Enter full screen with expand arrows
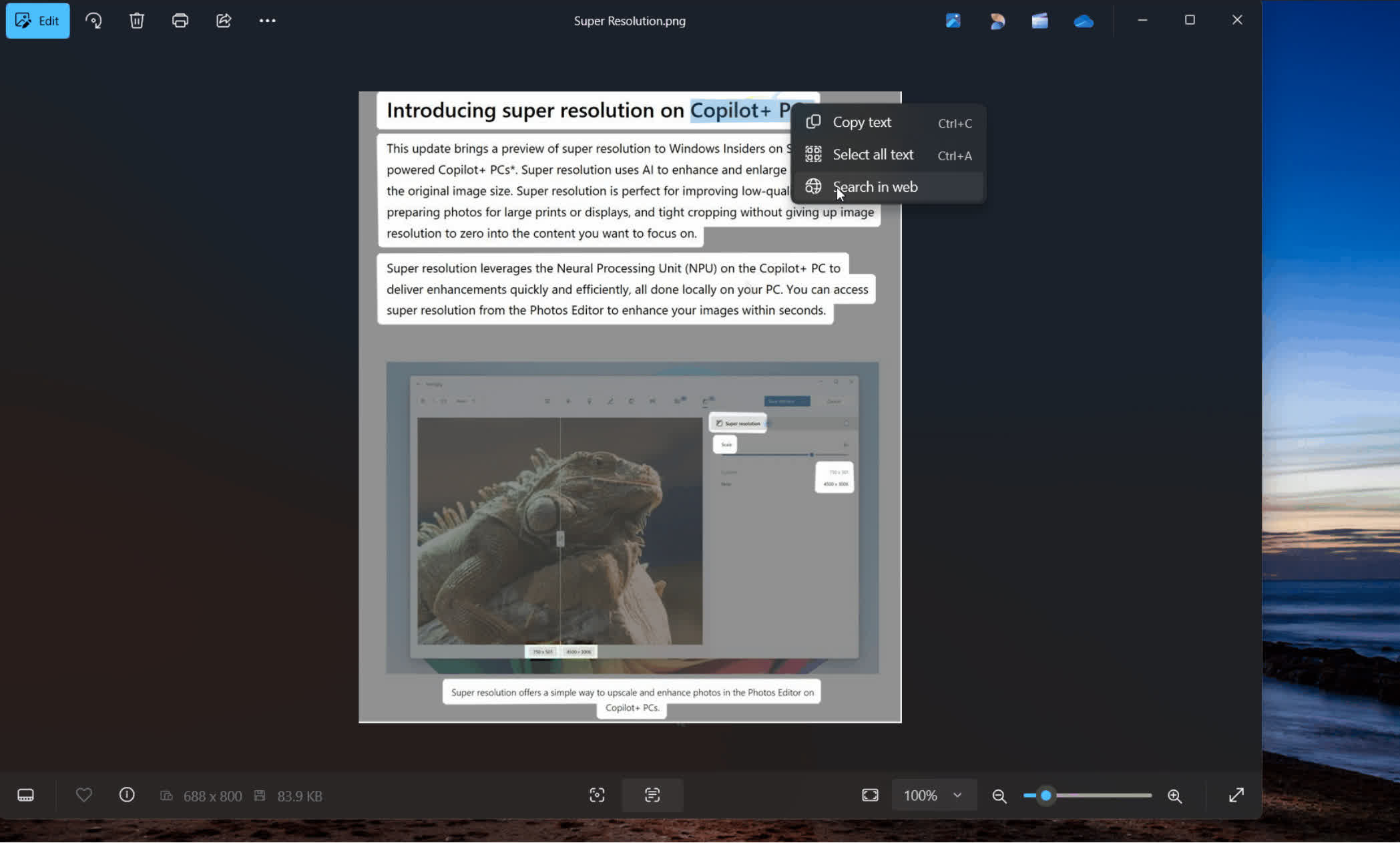 tap(1236, 795)
